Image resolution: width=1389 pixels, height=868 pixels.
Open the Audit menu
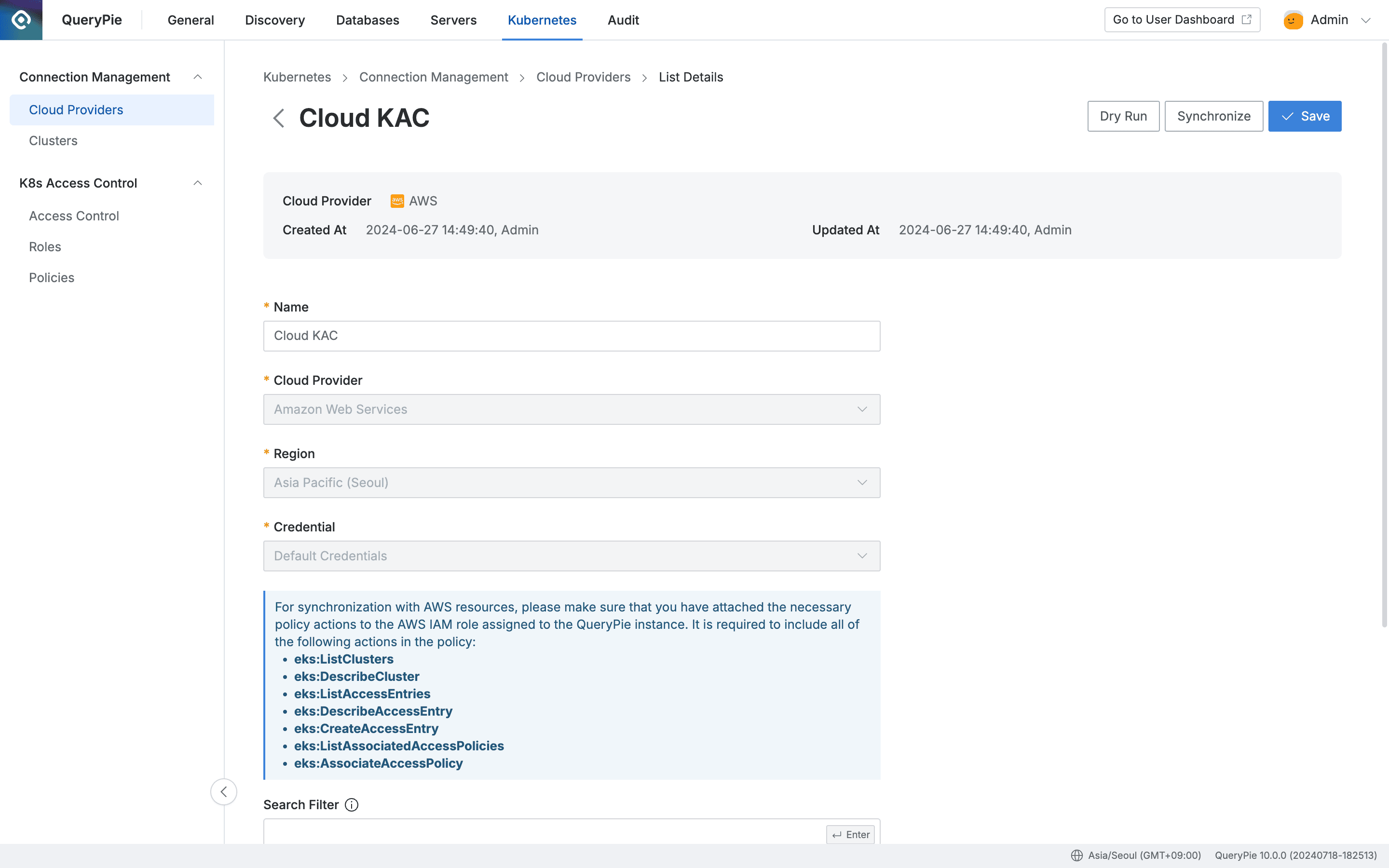[623, 19]
